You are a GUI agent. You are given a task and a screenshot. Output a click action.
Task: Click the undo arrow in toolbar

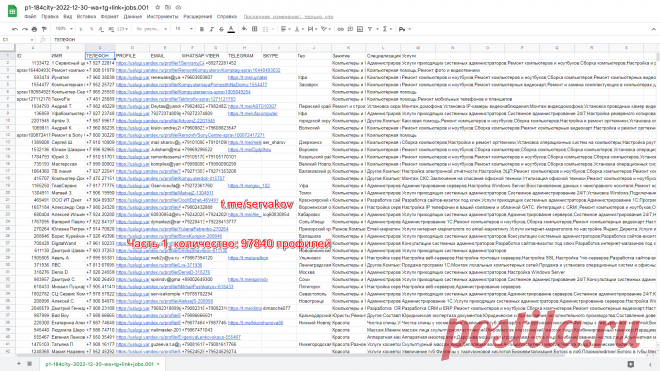(15, 29)
